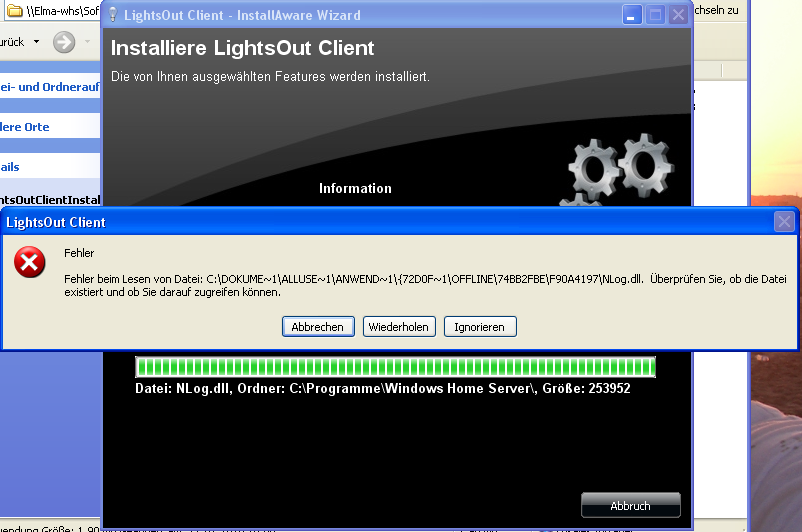802x532 pixels.
Task: Click the 'Andere Orte' panel header in Explorer
Action: 50,127
